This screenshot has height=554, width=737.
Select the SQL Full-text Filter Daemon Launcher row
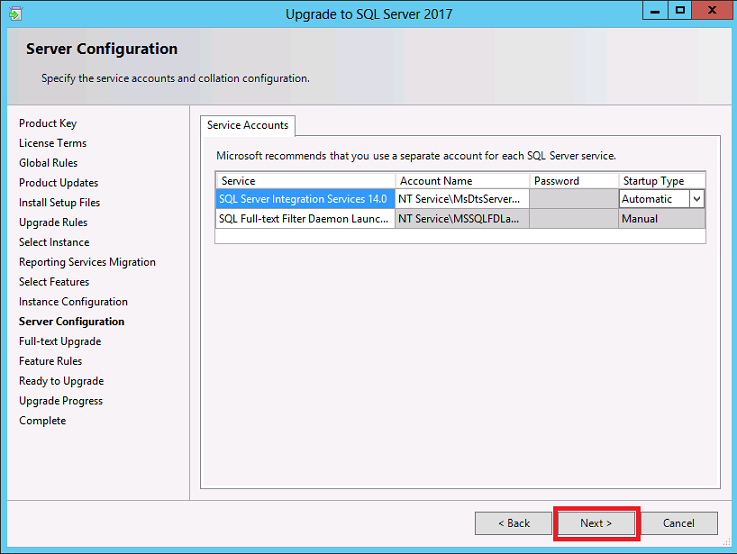[305, 218]
